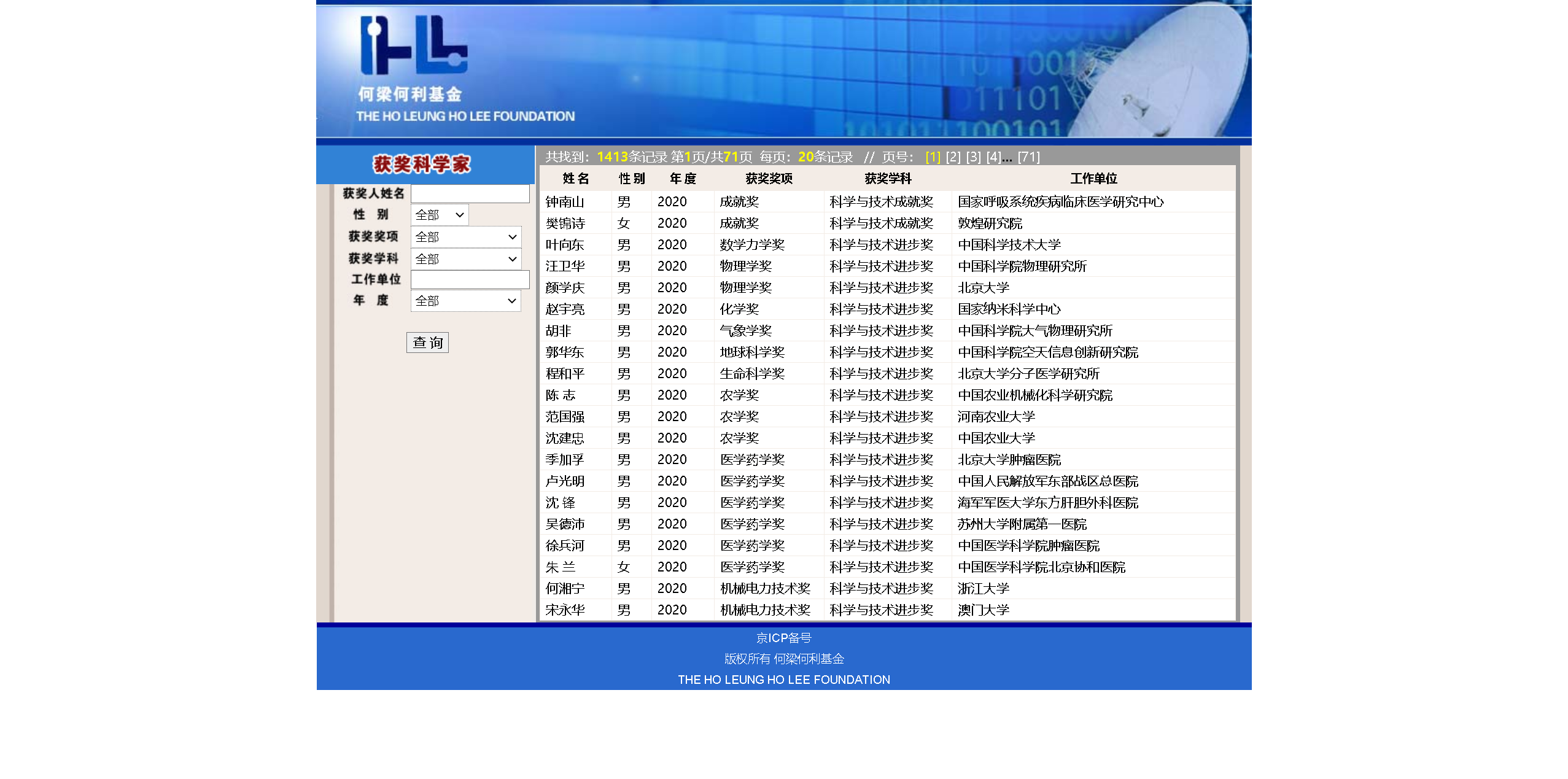Click 樊锦诗 in the name column
Viewport: 1568px width, 779px height.
565,223
